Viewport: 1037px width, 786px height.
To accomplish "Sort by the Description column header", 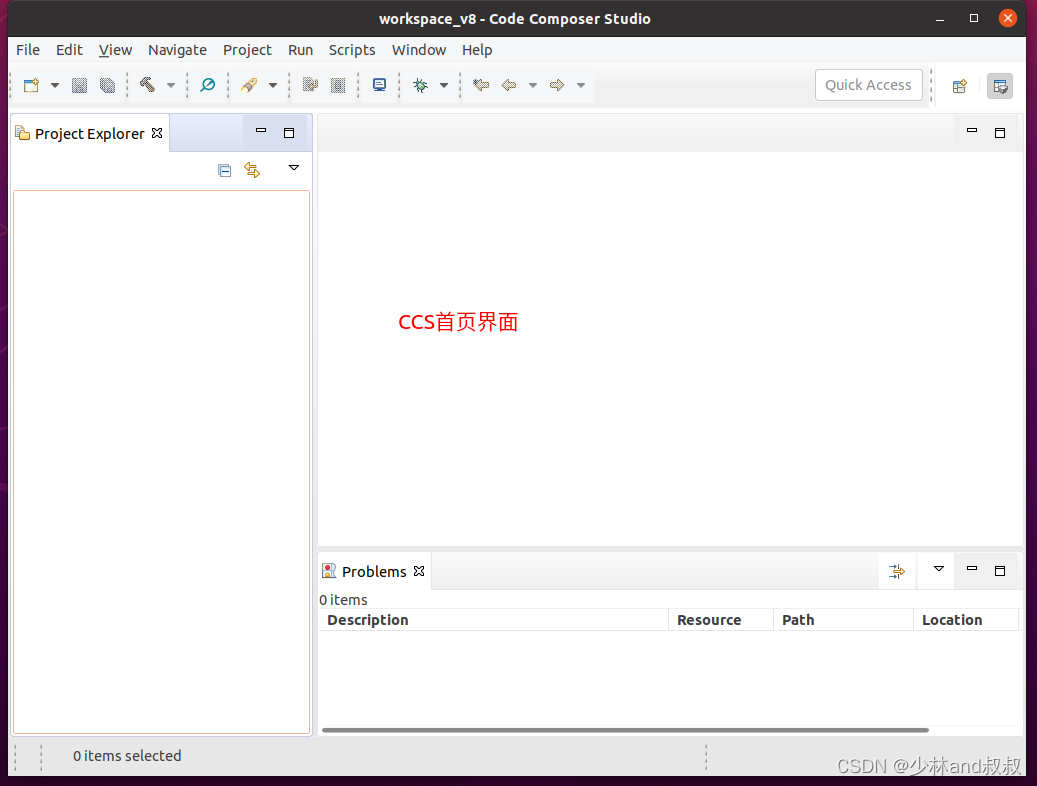I will [493, 620].
